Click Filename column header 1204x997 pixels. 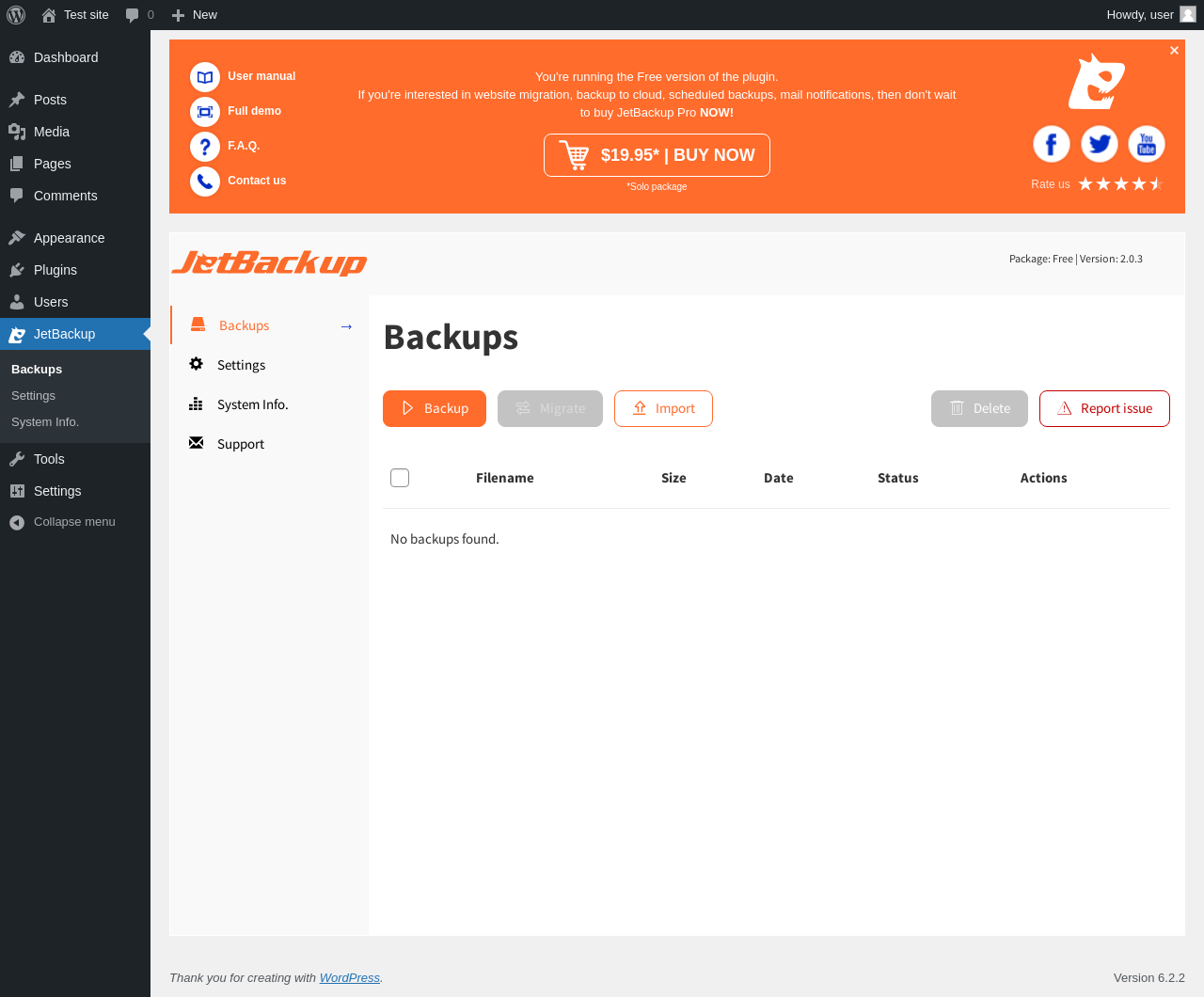coord(505,478)
